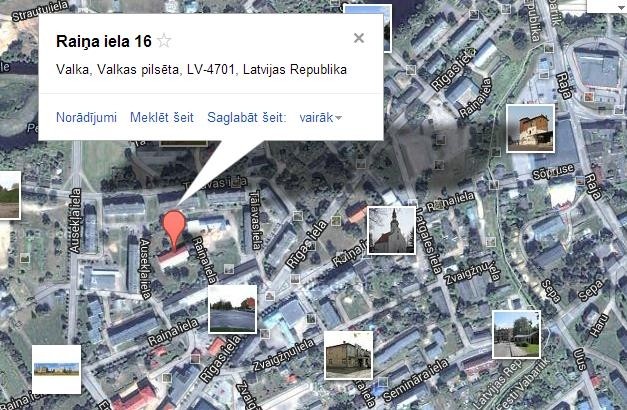Close the address info popup

(359, 38)
